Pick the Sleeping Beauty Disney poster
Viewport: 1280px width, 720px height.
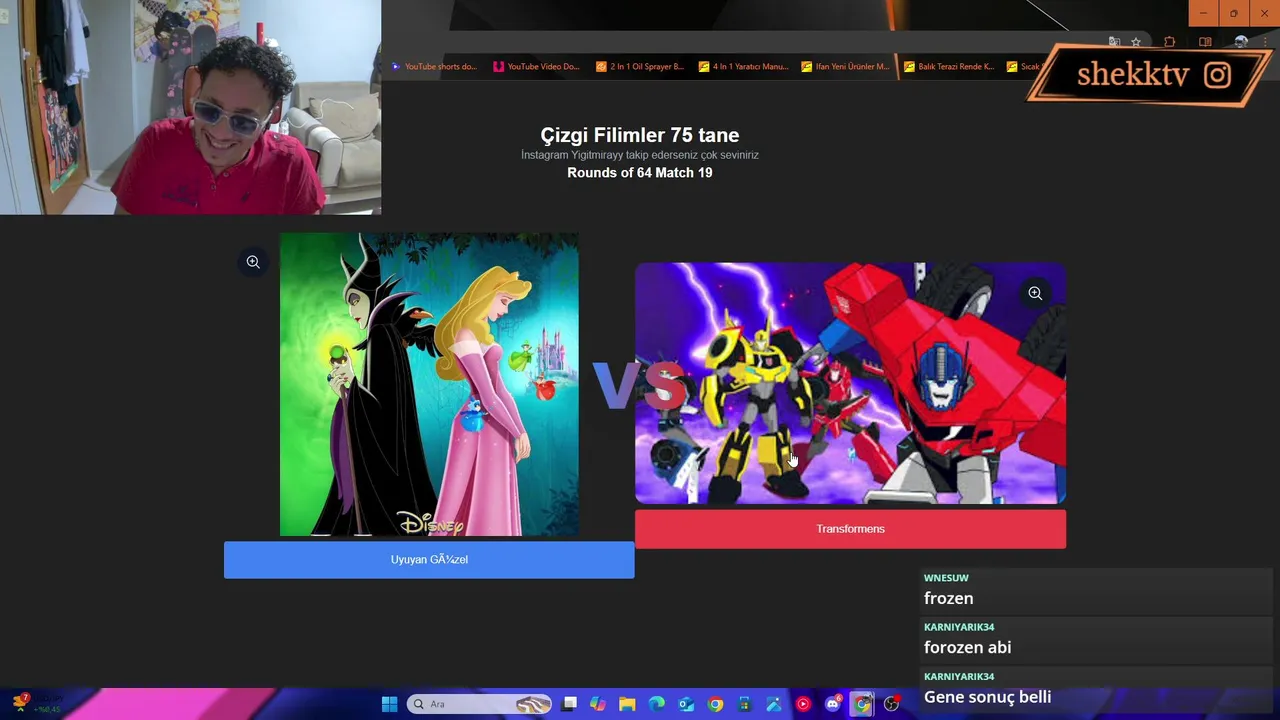[429, 385]
